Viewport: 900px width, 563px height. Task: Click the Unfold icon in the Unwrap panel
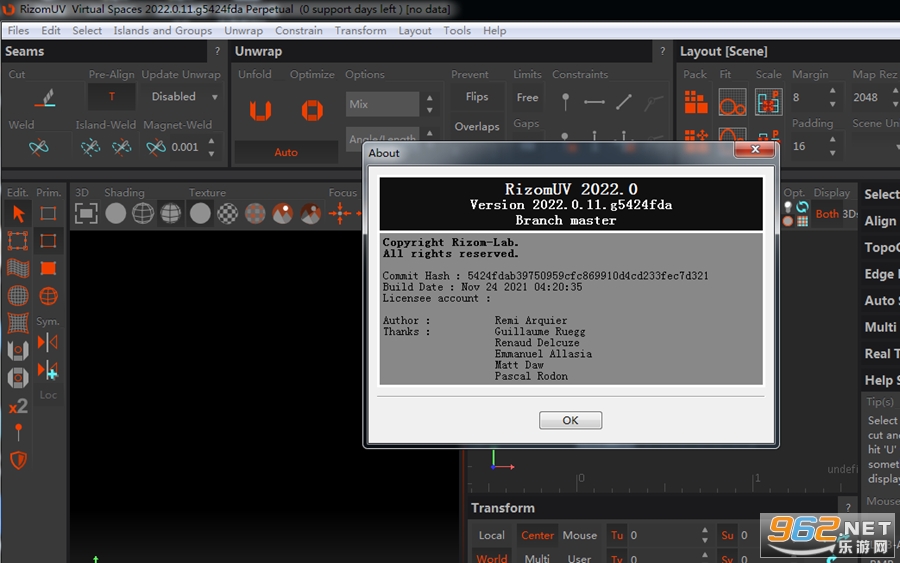click(260, 110)
